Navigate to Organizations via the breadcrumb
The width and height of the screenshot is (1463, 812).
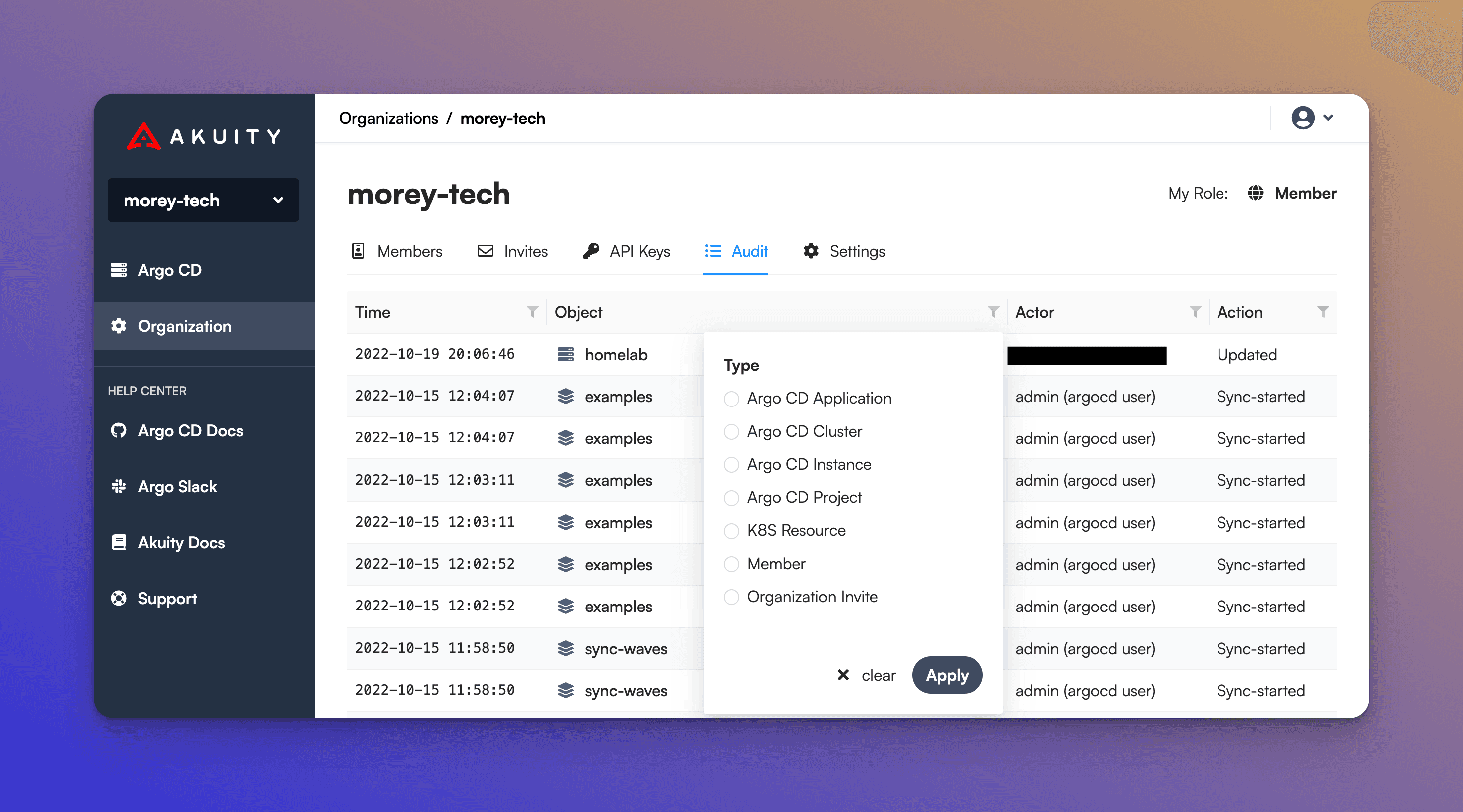389,118
